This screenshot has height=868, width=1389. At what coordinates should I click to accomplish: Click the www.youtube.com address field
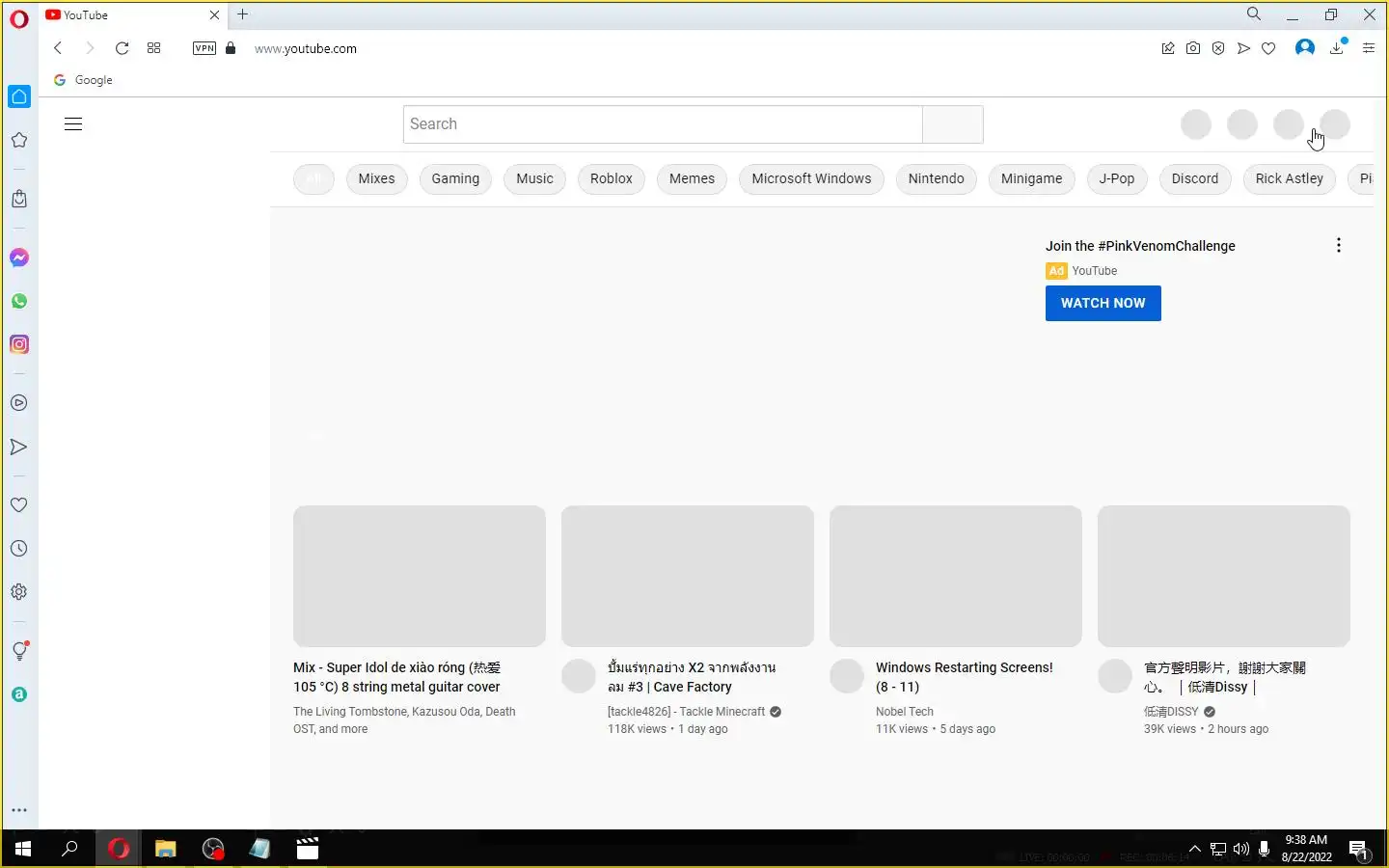coord(306,48)
